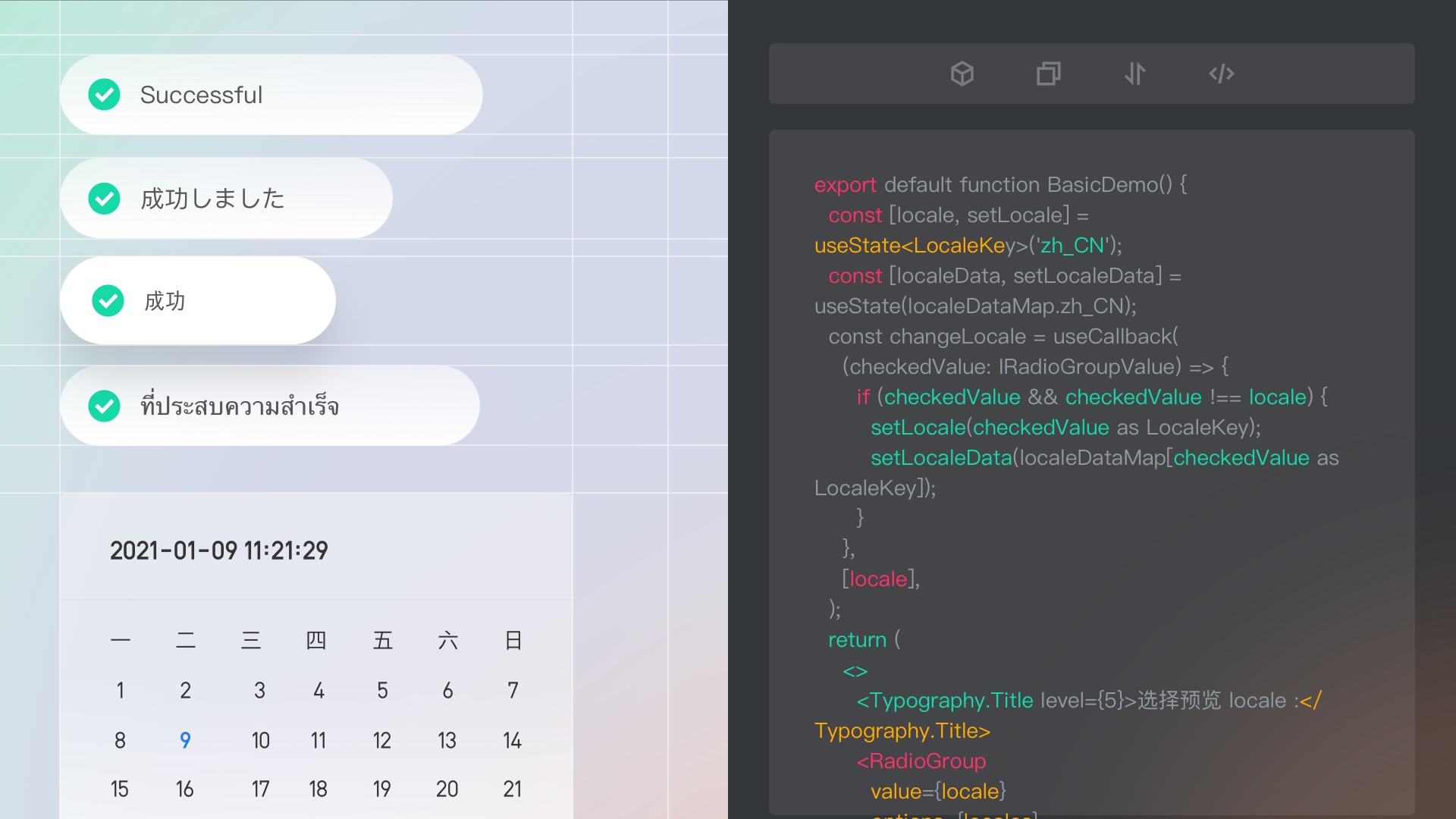Click the copy code icon
This screenshot has height=819, width=1456.
click(x=1048, y=74)
